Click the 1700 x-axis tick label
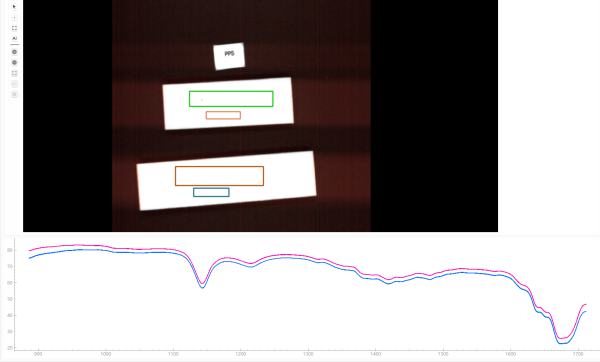The height and width of the screenshot is (362, 600). (x=578, y=354)
